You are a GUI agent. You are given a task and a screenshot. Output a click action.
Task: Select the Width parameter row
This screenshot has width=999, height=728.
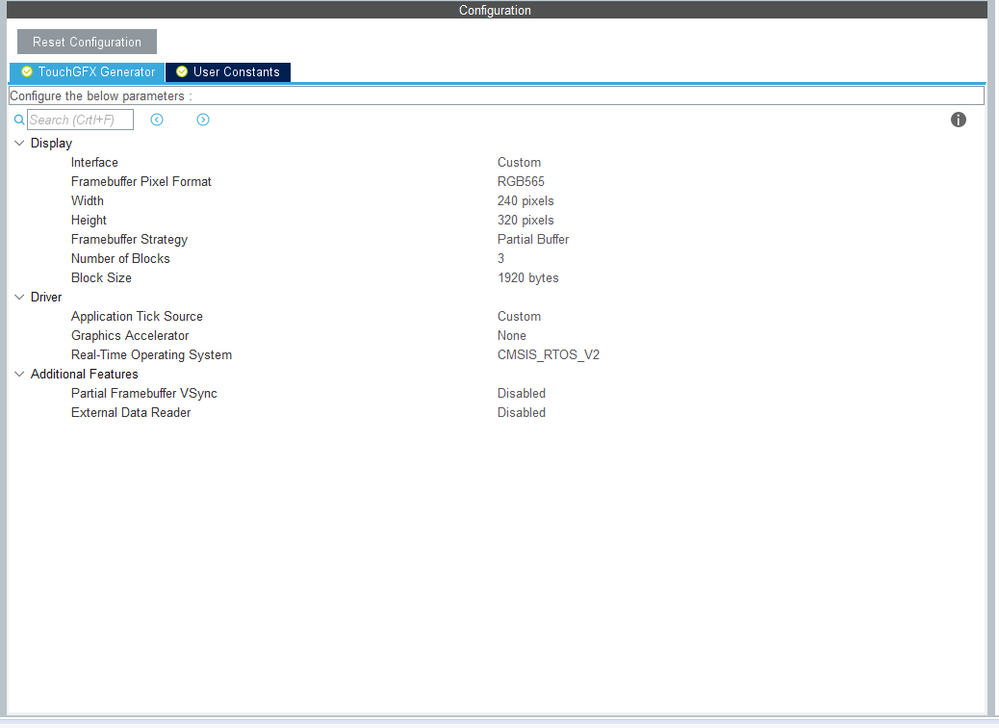coord(87,201)
